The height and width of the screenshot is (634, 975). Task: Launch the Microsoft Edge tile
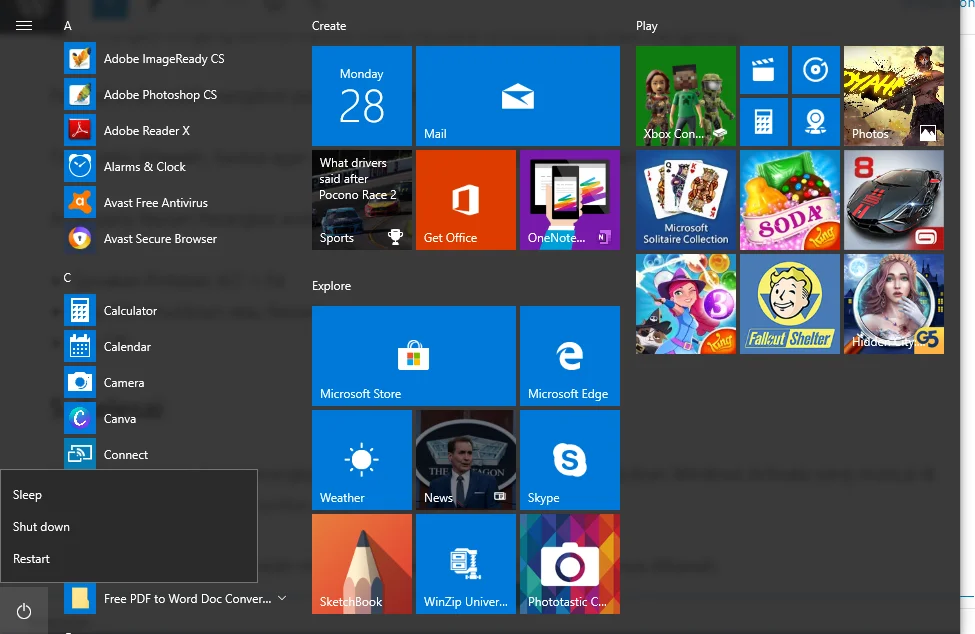(570, 356)
